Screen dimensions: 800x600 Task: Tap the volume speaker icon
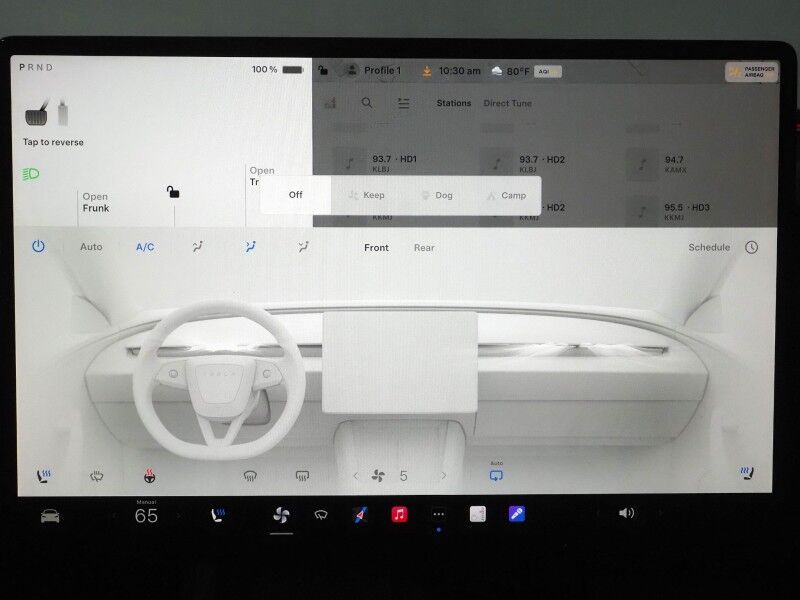coord(627,513)
